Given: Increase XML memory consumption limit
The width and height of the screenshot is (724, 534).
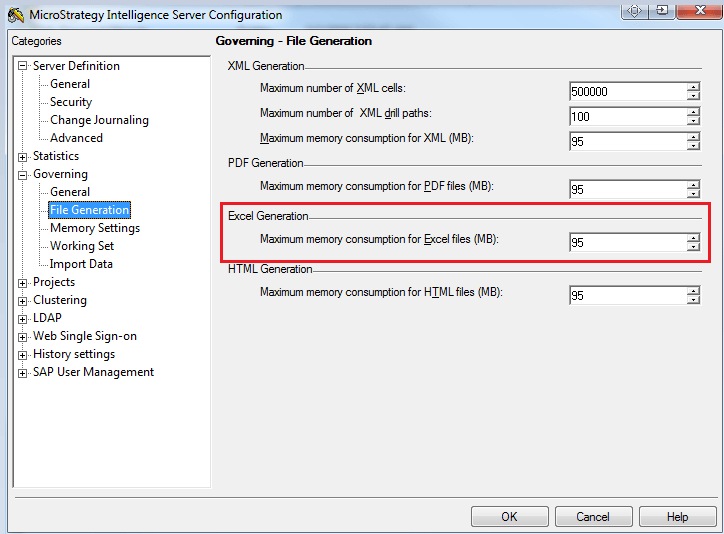Looking at the screenshot, I should click(x=694, y=137).
